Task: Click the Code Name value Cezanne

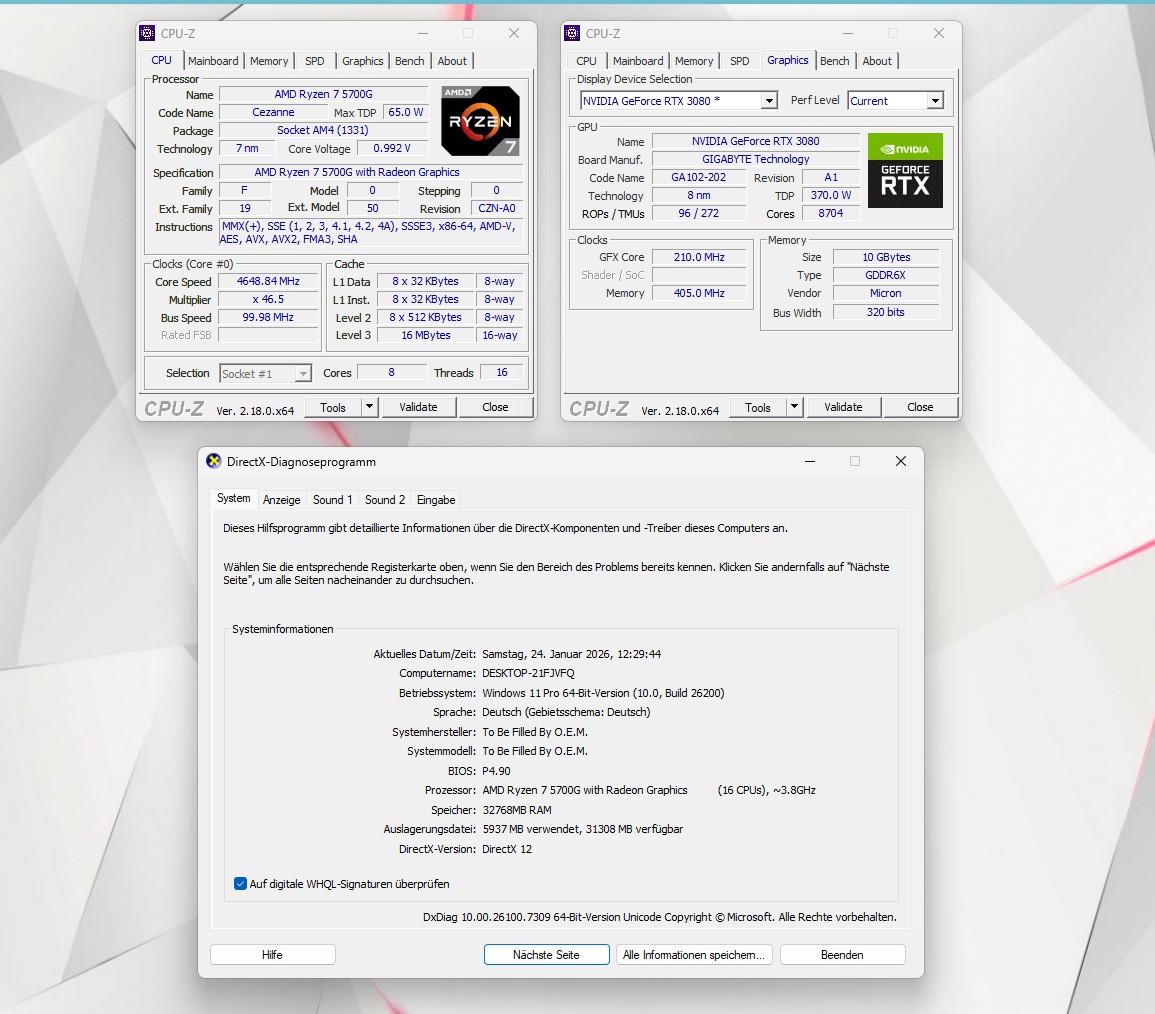Action: pyautogui.click(x=273, y=112)
